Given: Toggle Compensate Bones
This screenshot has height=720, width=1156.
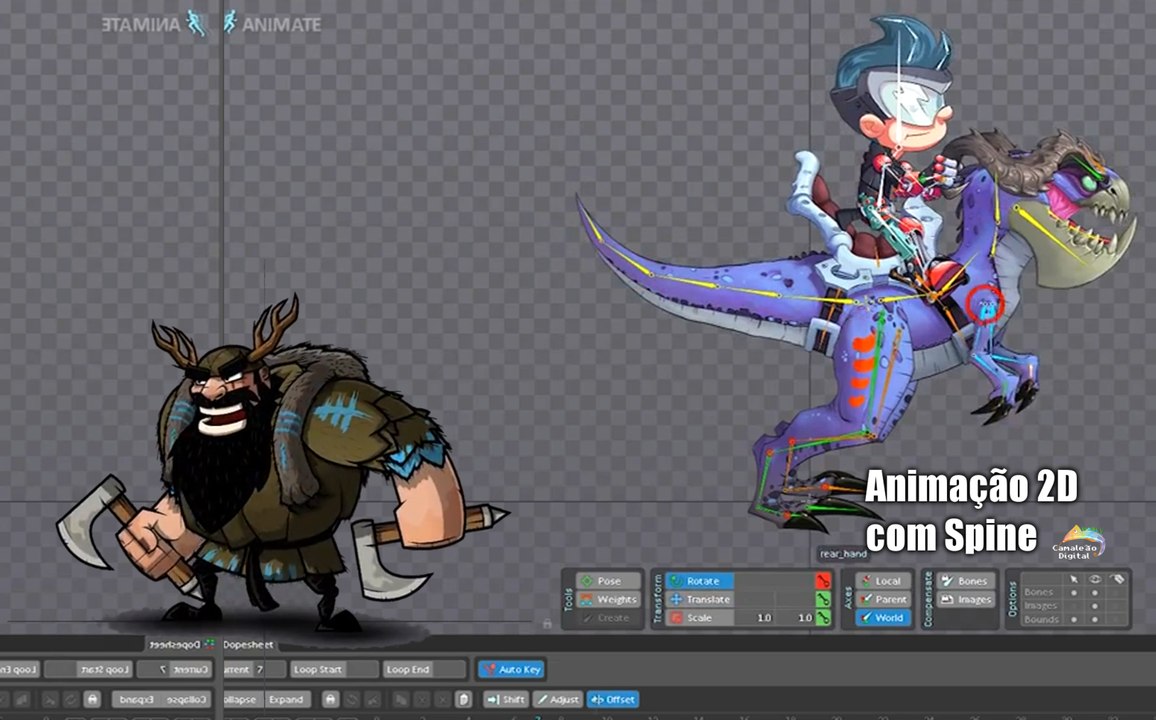Looking at the screenshot, I should (965, 581).
